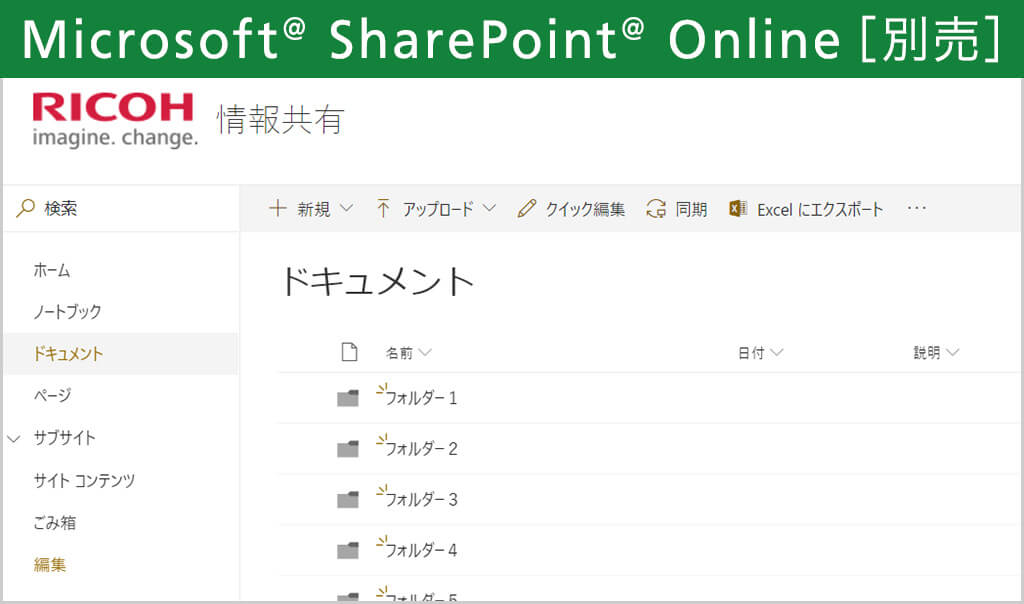
Task: Open the 新規 (New) dropdown
Action: [x=346, y=209]
